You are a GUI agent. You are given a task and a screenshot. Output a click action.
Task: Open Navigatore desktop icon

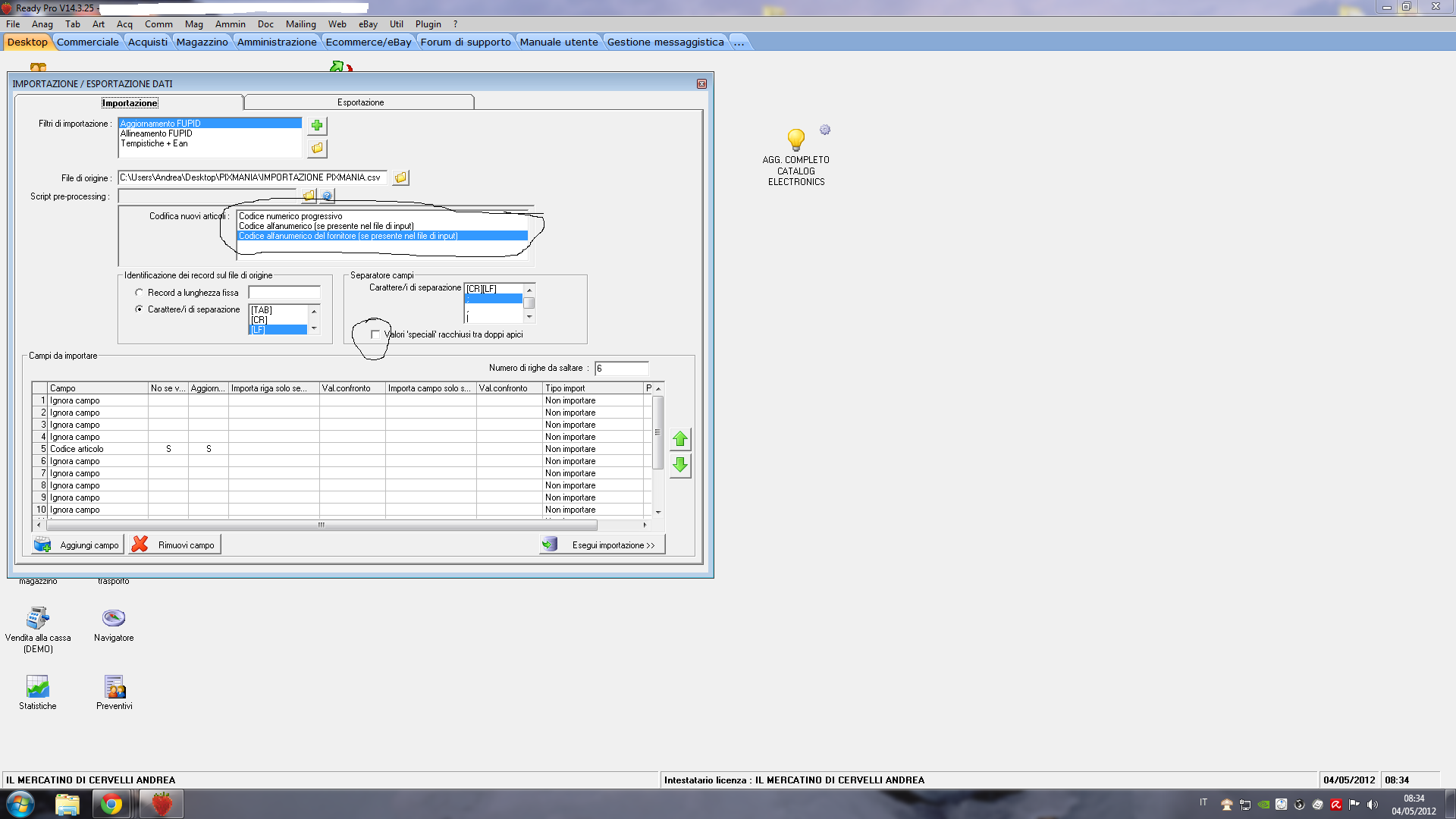coord(114,618)
